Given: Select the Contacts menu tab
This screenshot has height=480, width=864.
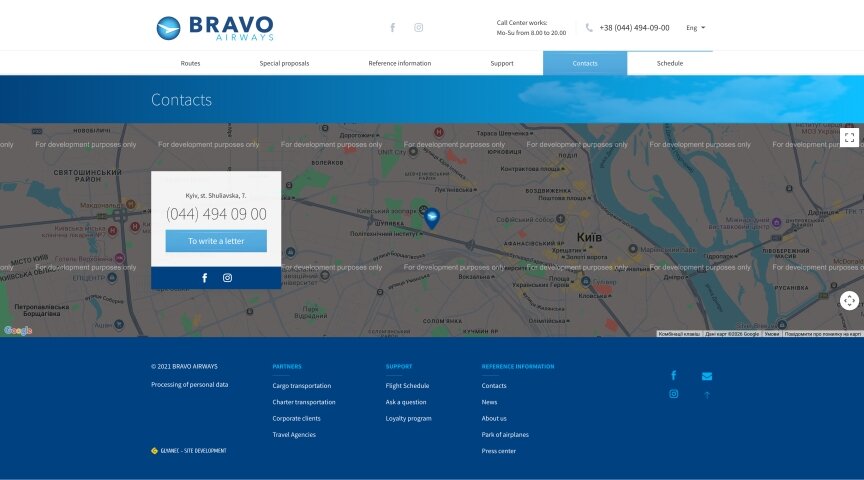Looking at the screenshot, I should [585, 63].
